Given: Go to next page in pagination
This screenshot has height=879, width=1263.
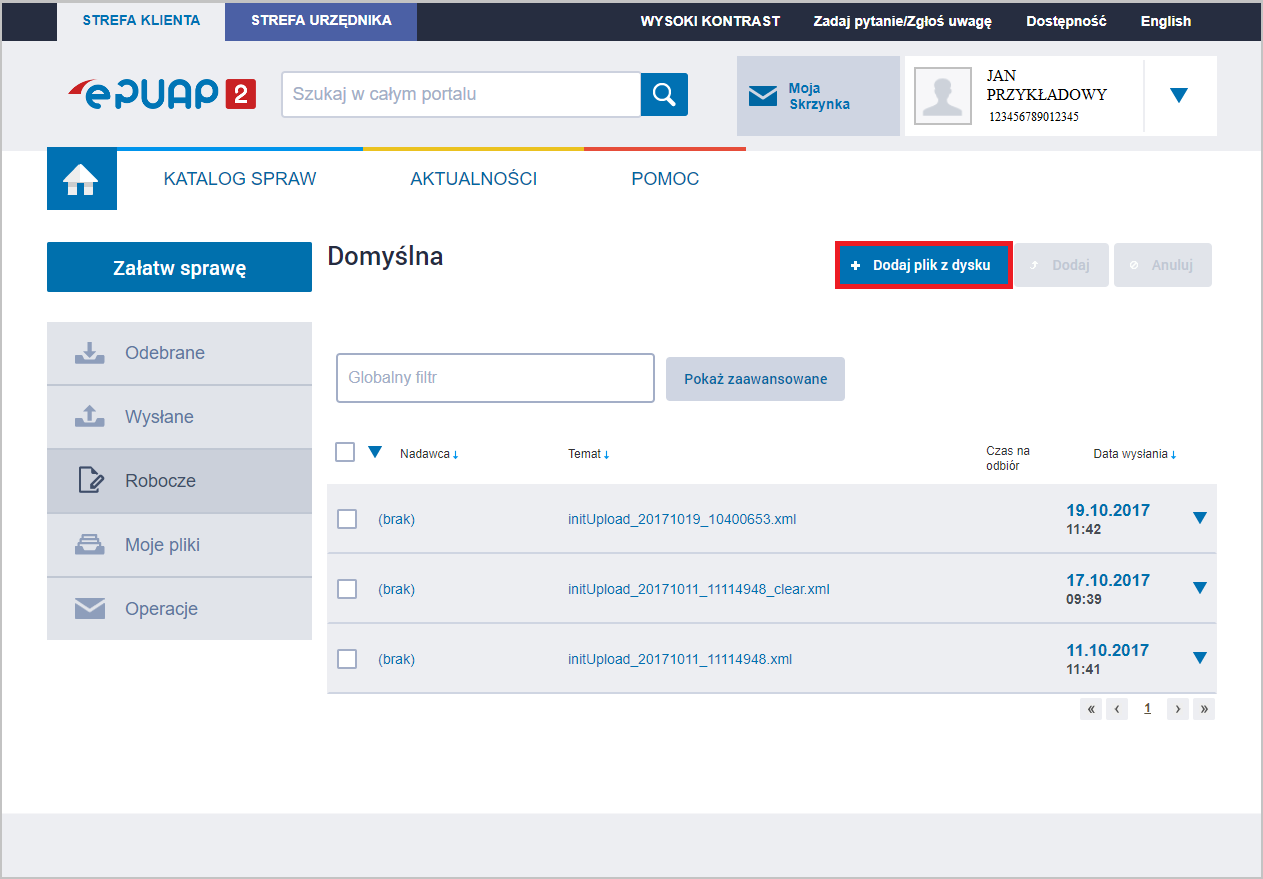Looking at the screenshot, I should [x=1178, y=709].
